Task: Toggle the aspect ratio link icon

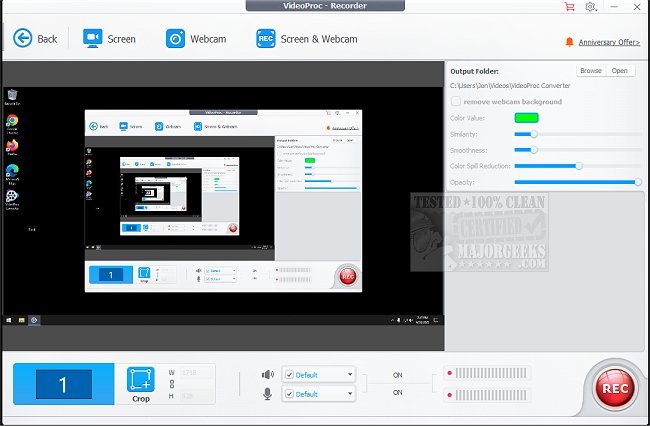Action: pyautogui.click(x=172, y=384)
